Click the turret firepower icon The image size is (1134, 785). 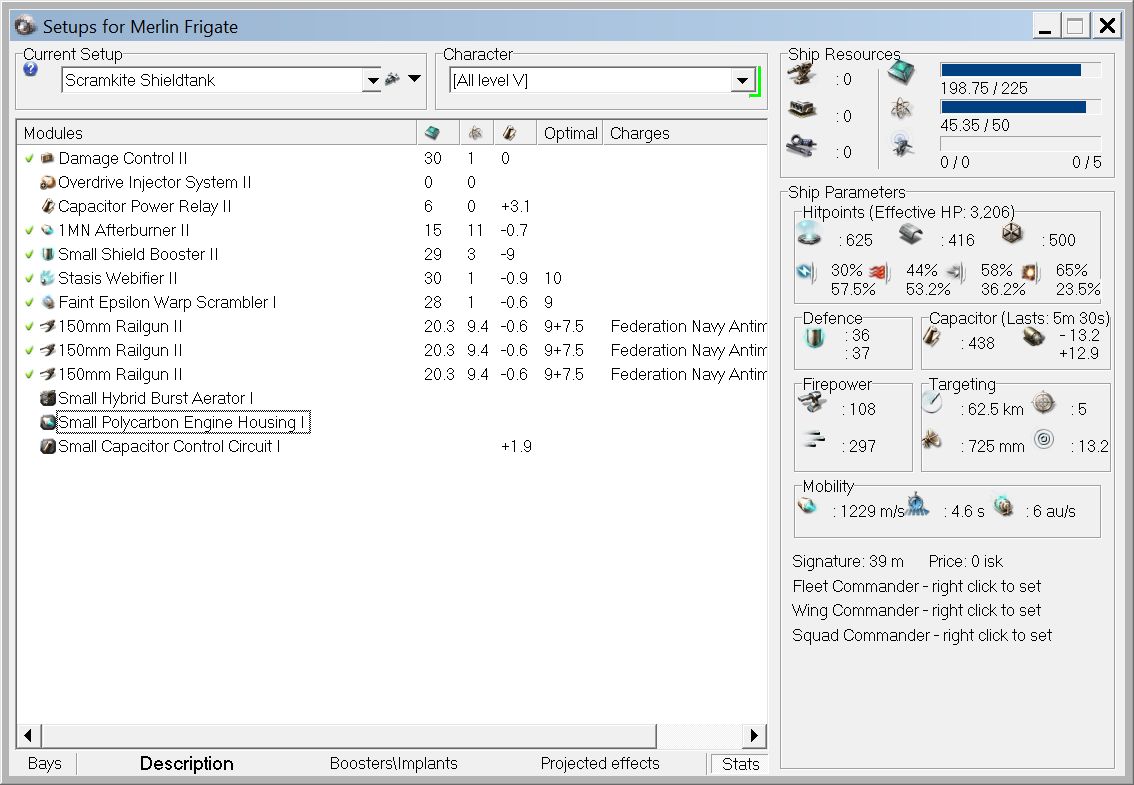click(813, 401)
